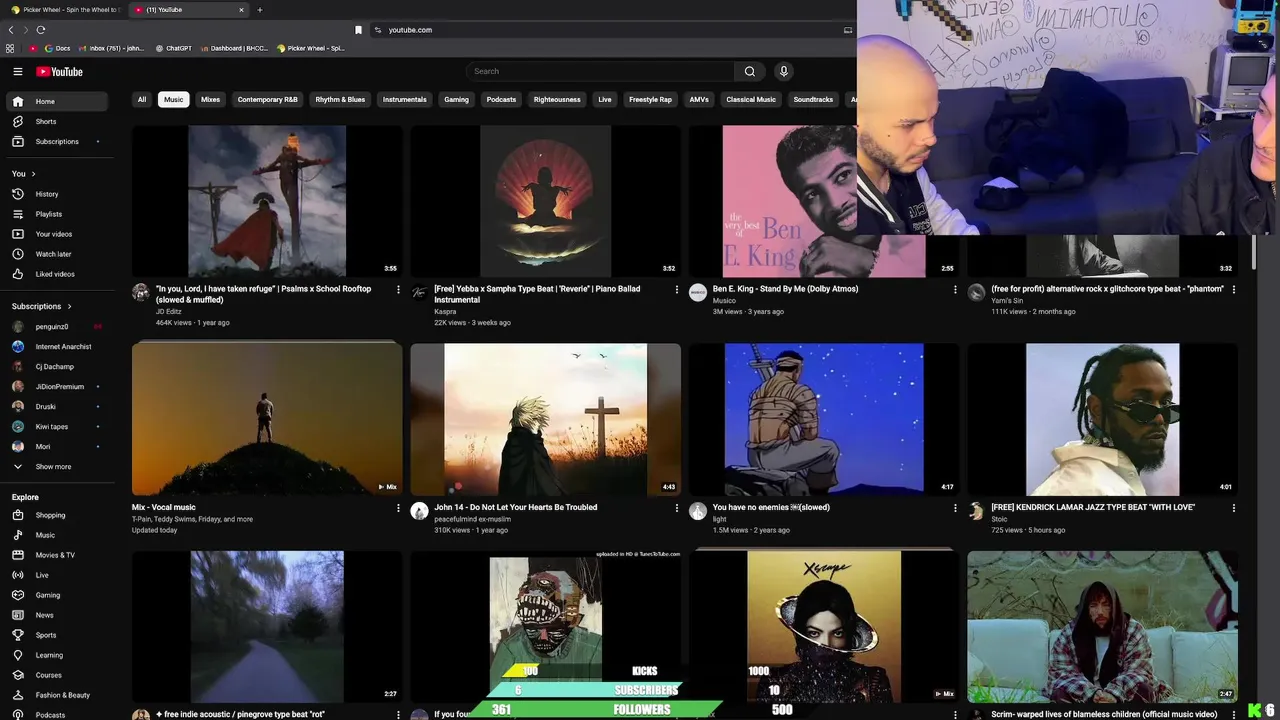The height and width of the screenshot is (720, 1280).
Task: Open News under Explore
Action: click(57, 615)
